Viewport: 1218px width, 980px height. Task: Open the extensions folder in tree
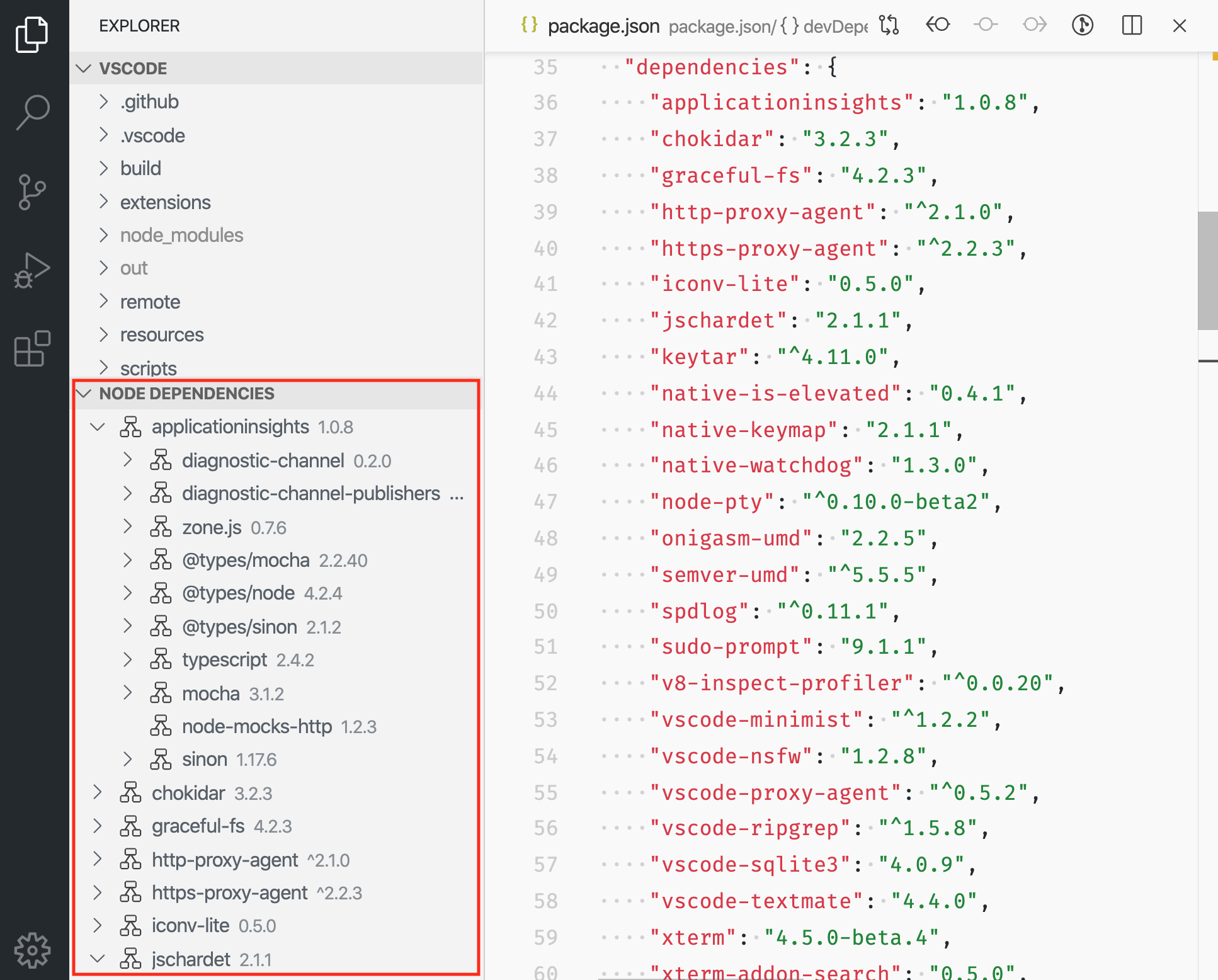165,202
